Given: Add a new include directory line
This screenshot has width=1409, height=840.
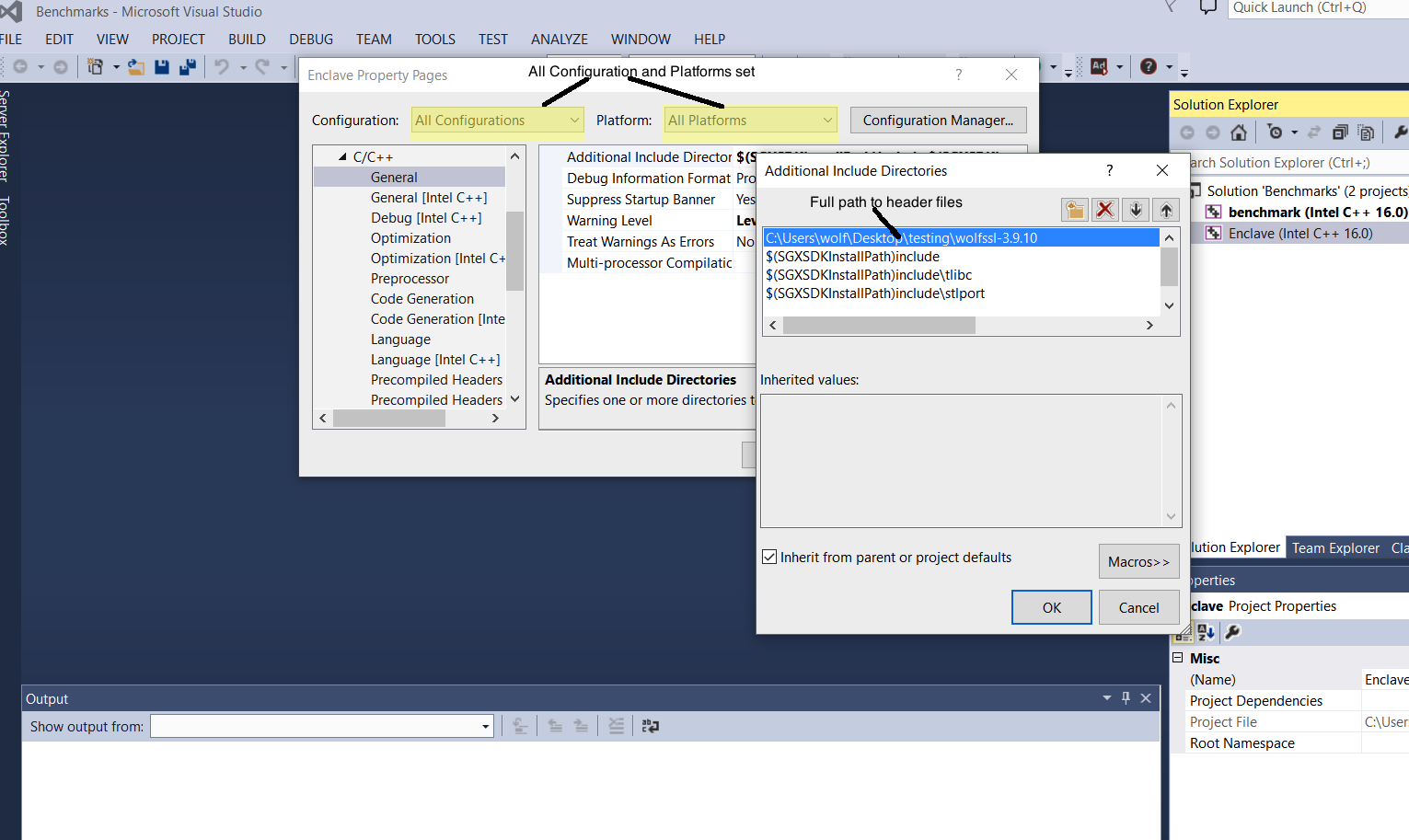Looking at the screenshot, I should click(1075, 210).
